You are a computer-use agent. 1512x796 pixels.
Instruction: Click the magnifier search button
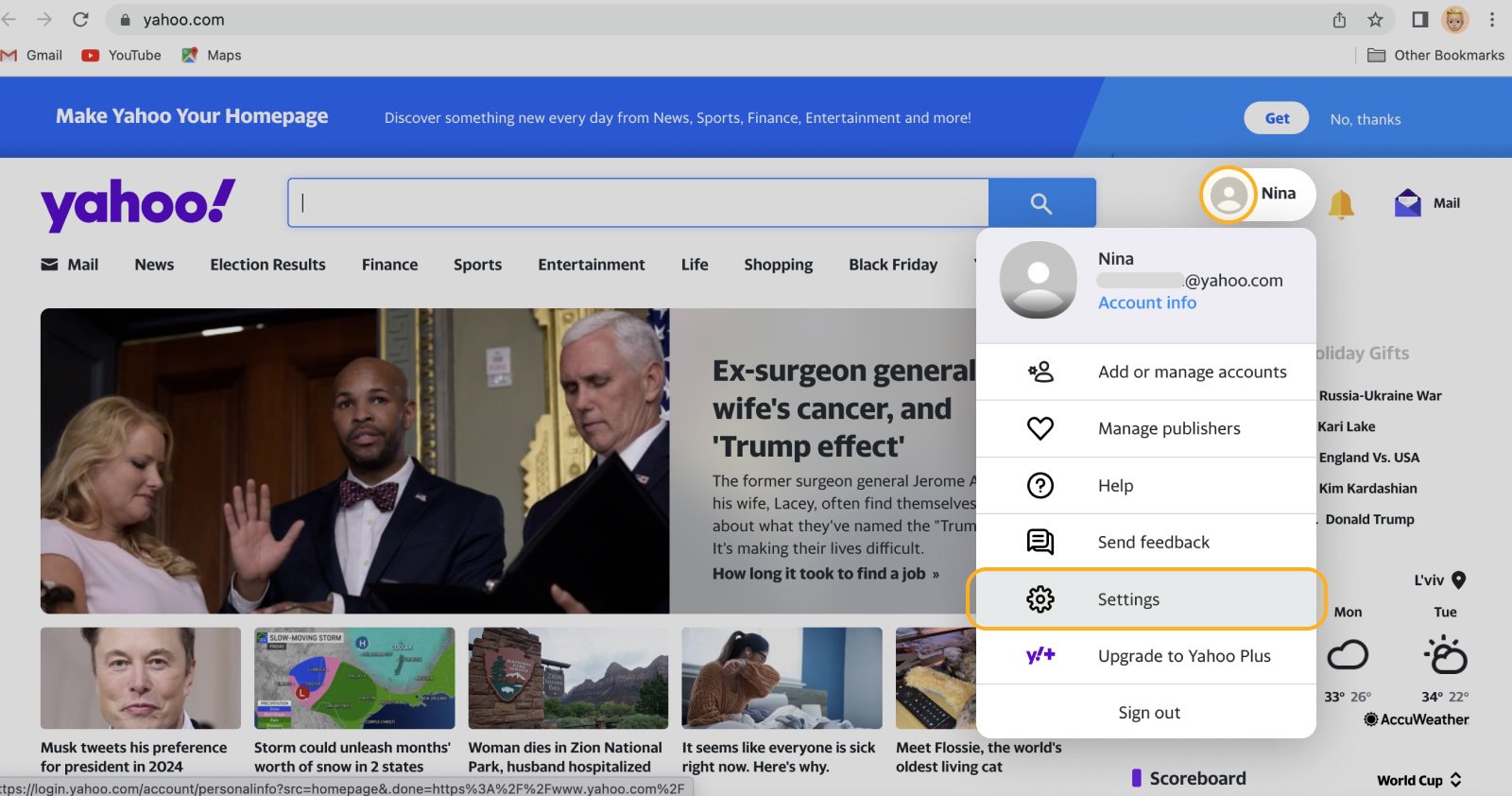[1041, 202]
